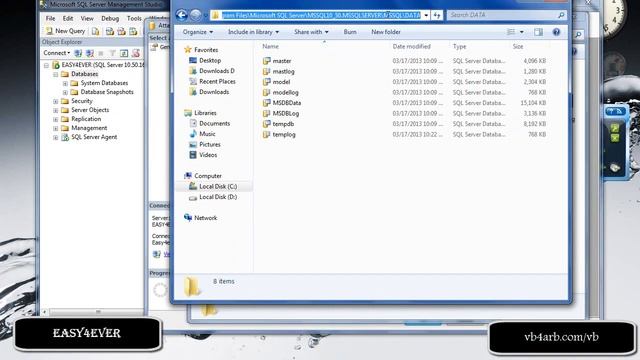Click the filter icon in Object Explorer toolbar
The image size is (640, 360).
pos(112,53)
